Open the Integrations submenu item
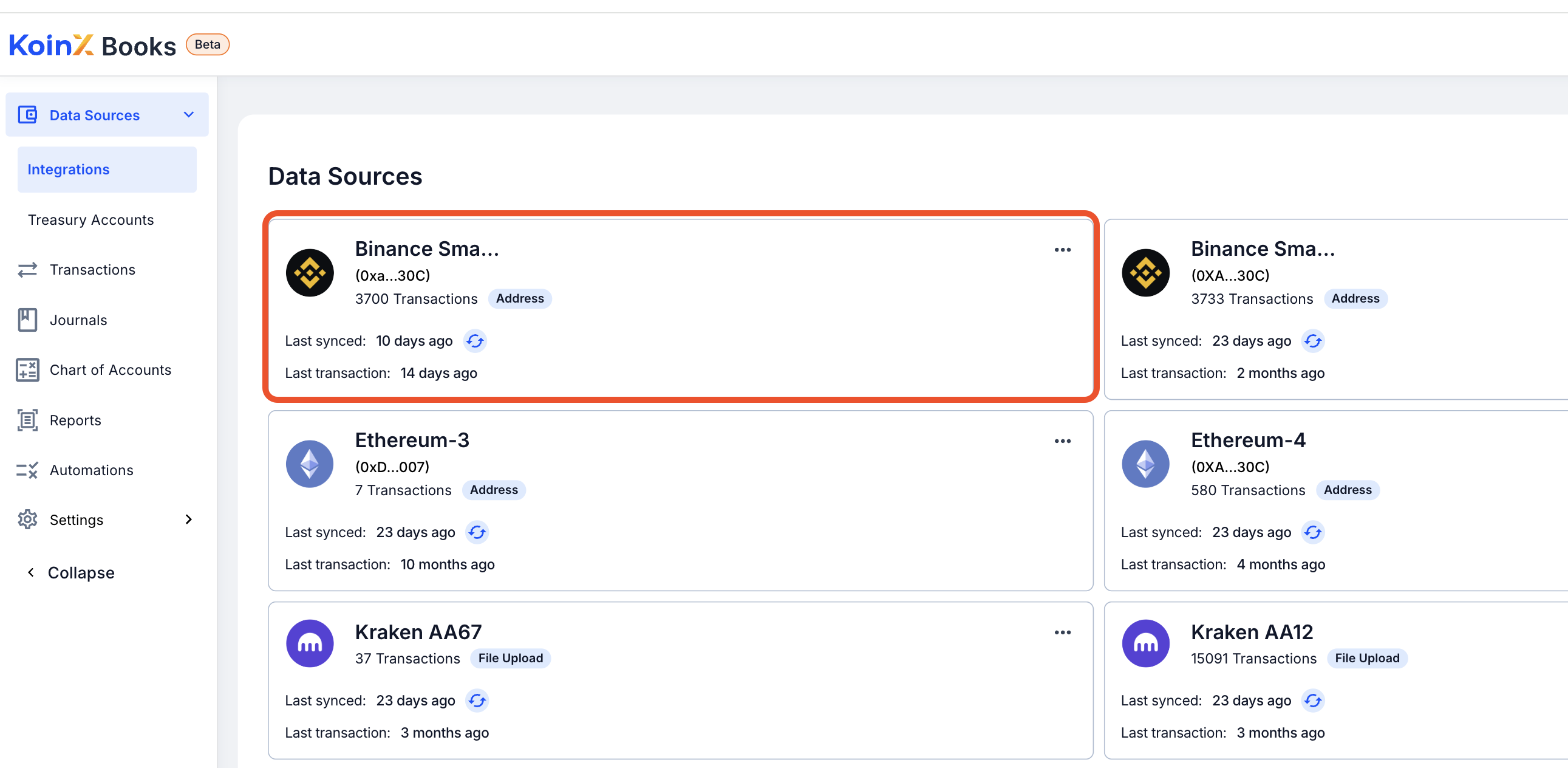 pos(107,170)
